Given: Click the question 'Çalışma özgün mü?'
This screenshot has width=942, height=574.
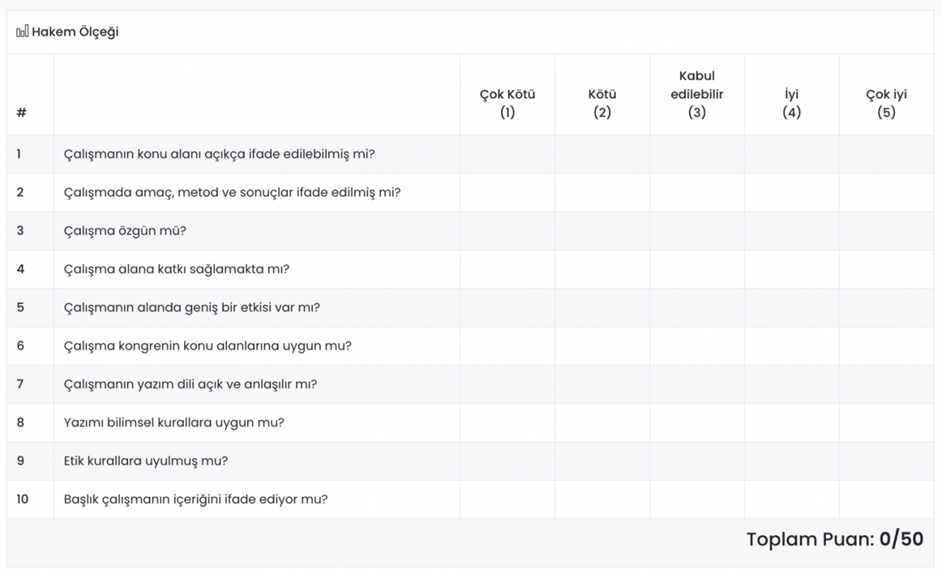Looking at the screenshot, I should 125,231.
